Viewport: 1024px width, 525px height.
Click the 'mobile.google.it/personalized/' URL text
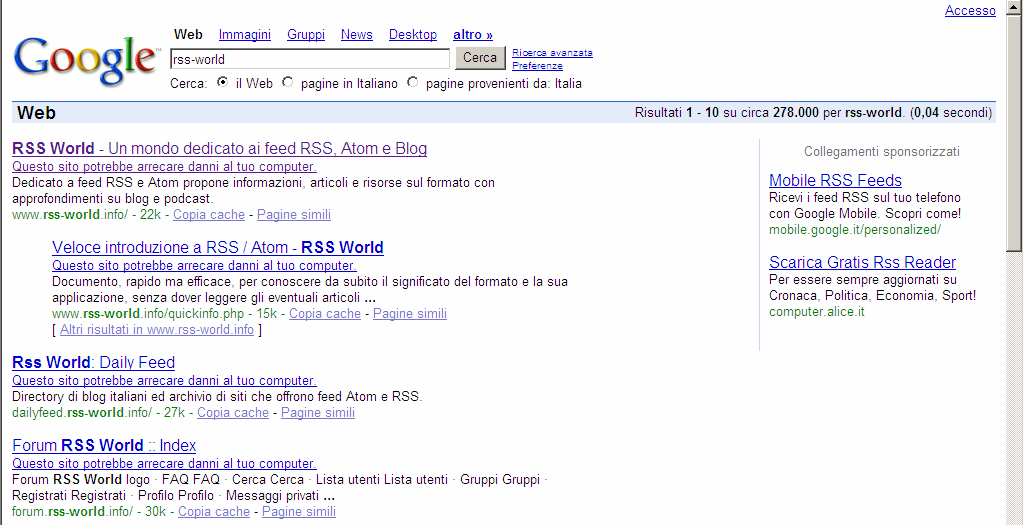click(855, 230)
